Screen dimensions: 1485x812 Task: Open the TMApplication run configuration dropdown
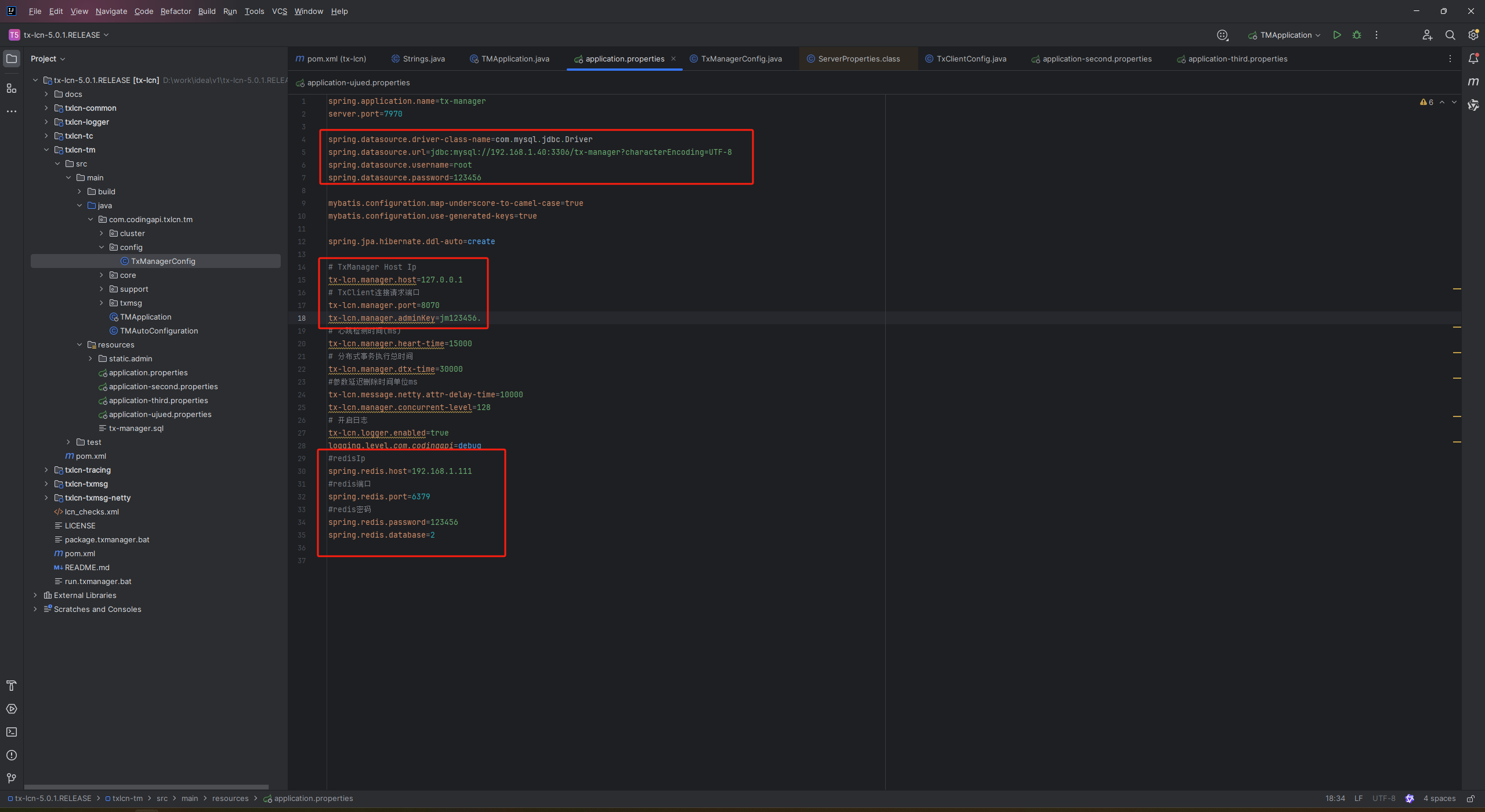1285,35
